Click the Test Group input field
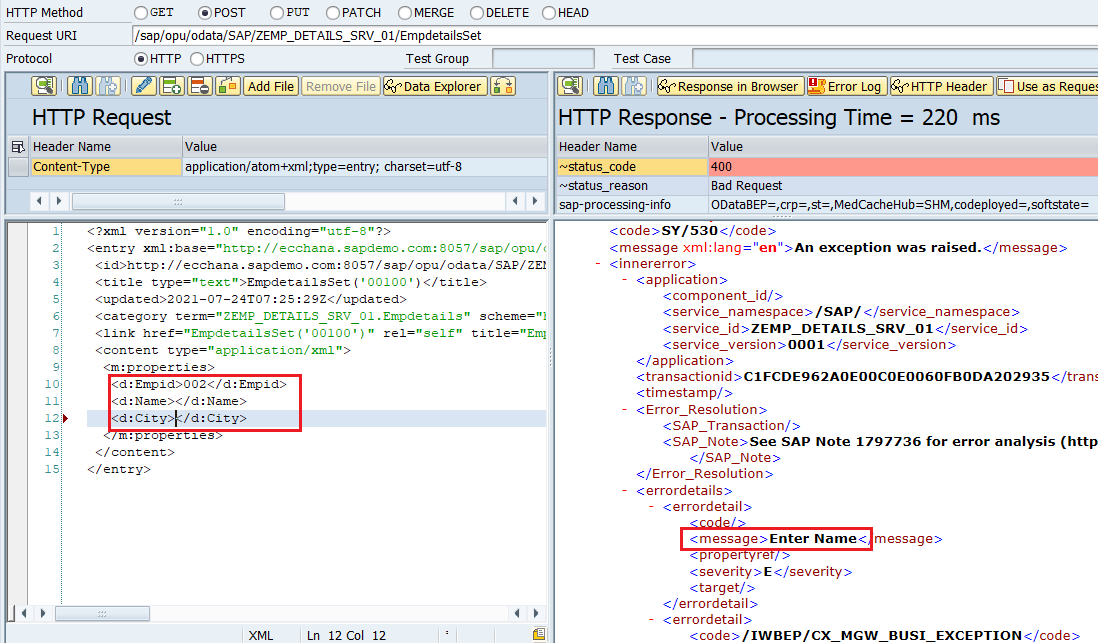The height and width of the screenshot is (643, 1098). pos(543,58)
